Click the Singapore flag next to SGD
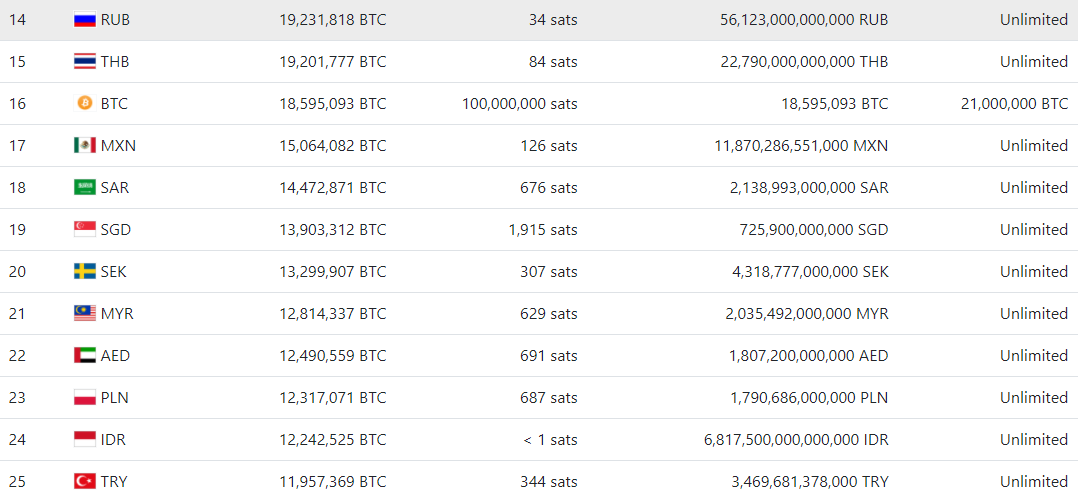Screen dimensions: 1078x501 pyautogui.click(x=84, y=230)
